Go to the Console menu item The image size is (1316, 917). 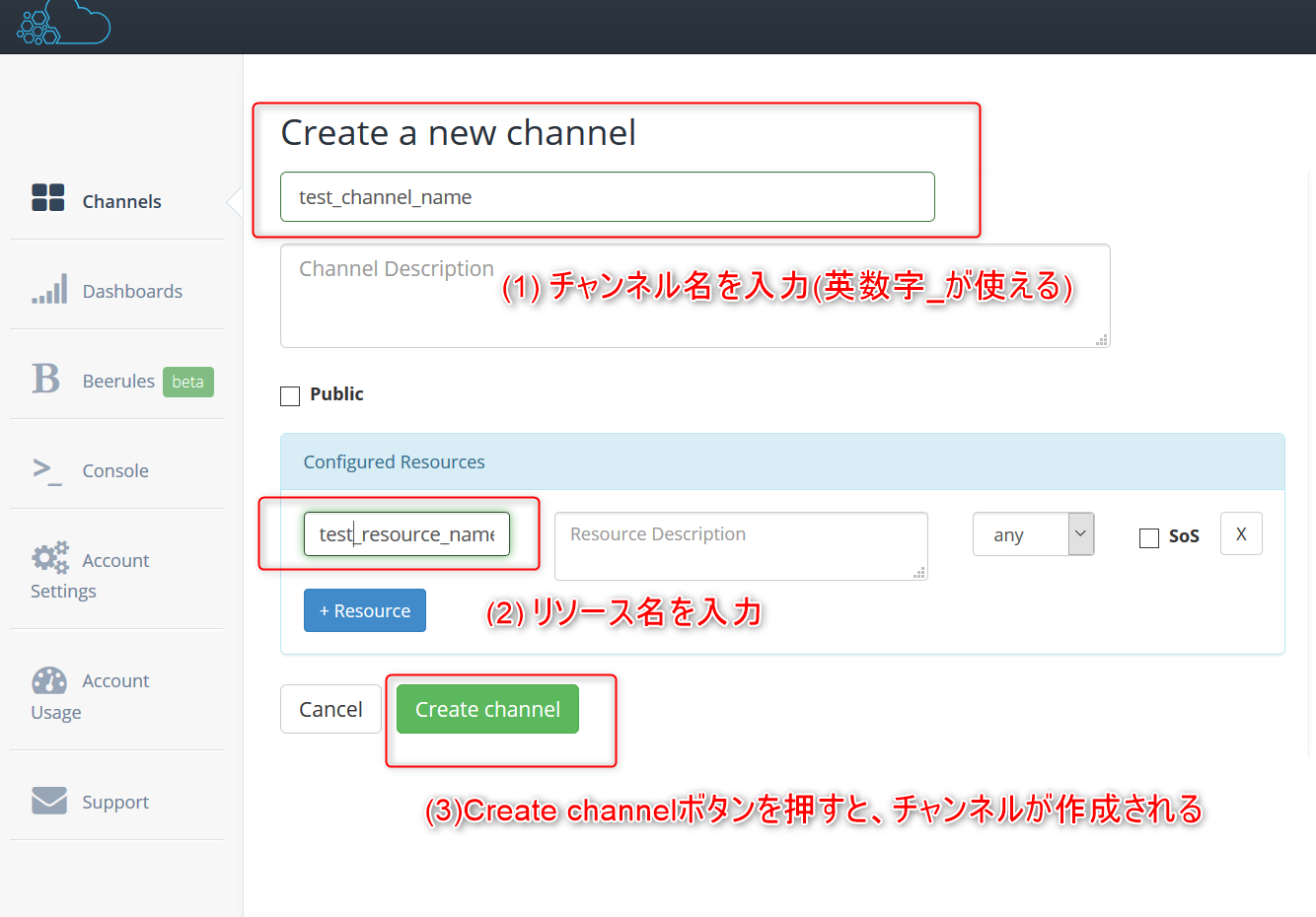115,470
